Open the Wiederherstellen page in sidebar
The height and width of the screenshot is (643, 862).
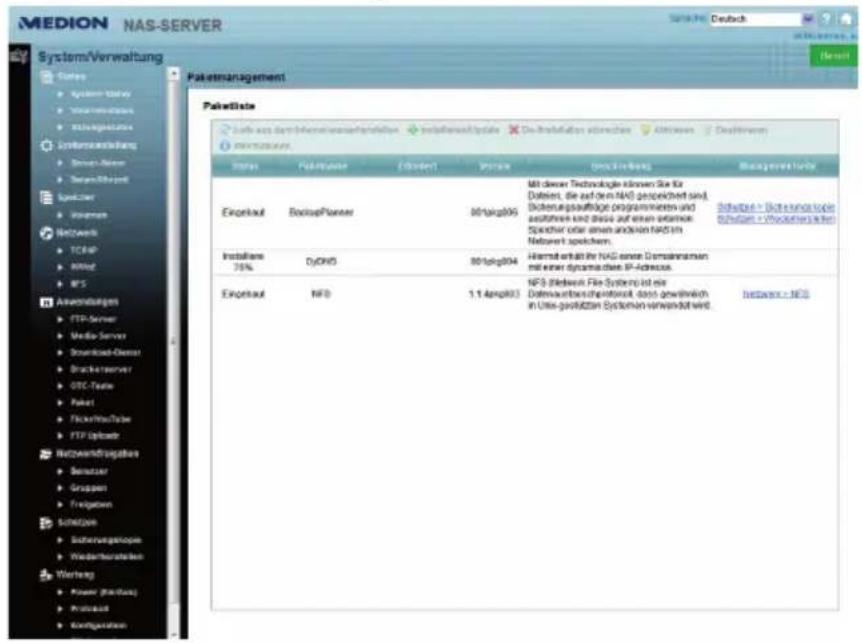point(107,557)
